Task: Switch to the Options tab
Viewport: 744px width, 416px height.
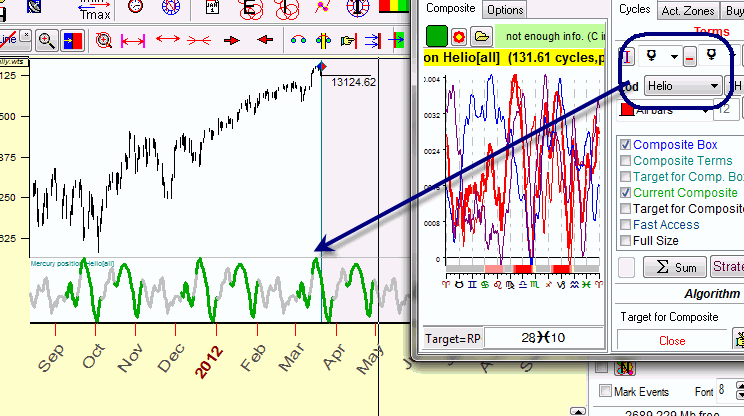Action: (x=505, y=10)
